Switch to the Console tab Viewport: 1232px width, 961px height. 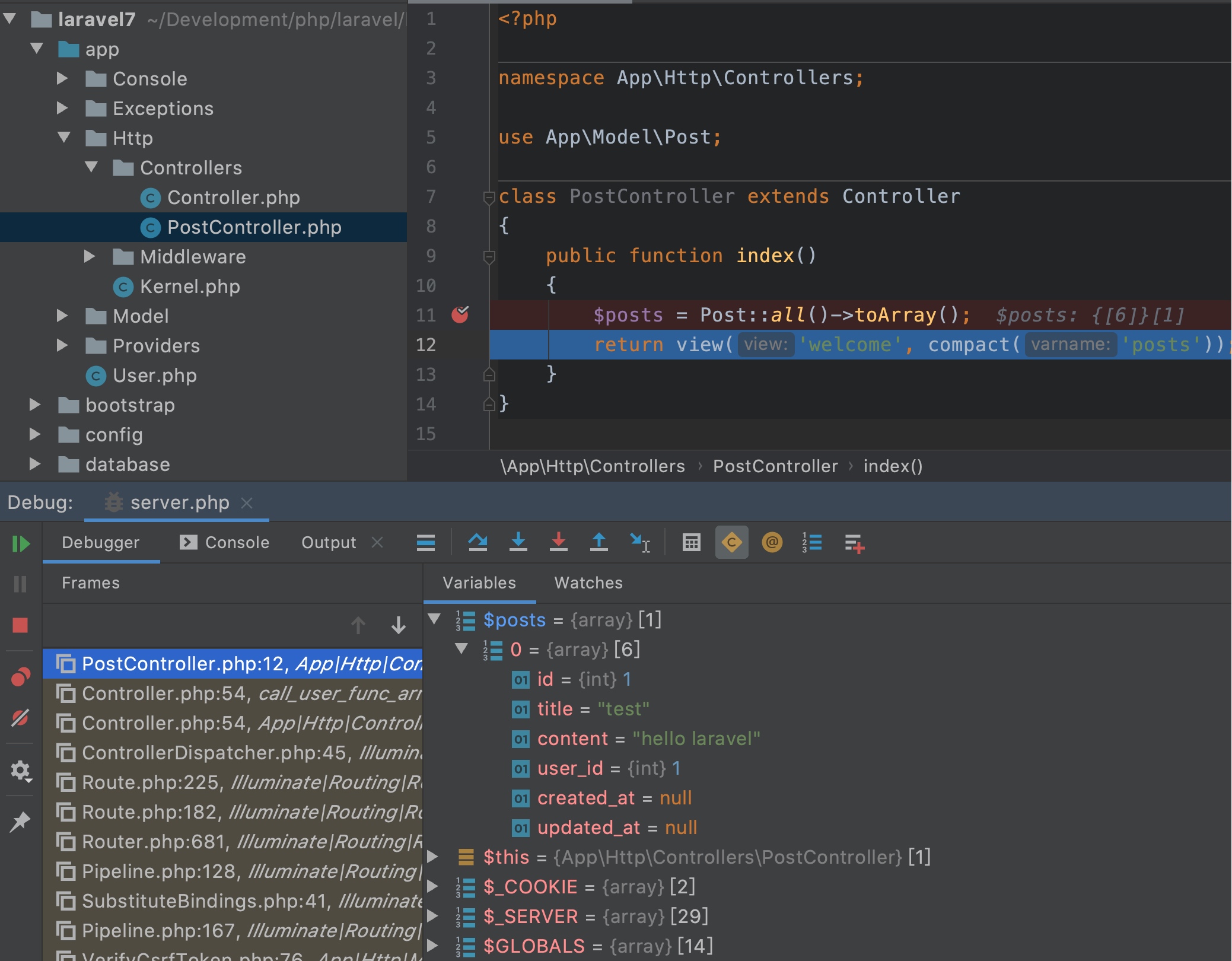pos(225,542)
